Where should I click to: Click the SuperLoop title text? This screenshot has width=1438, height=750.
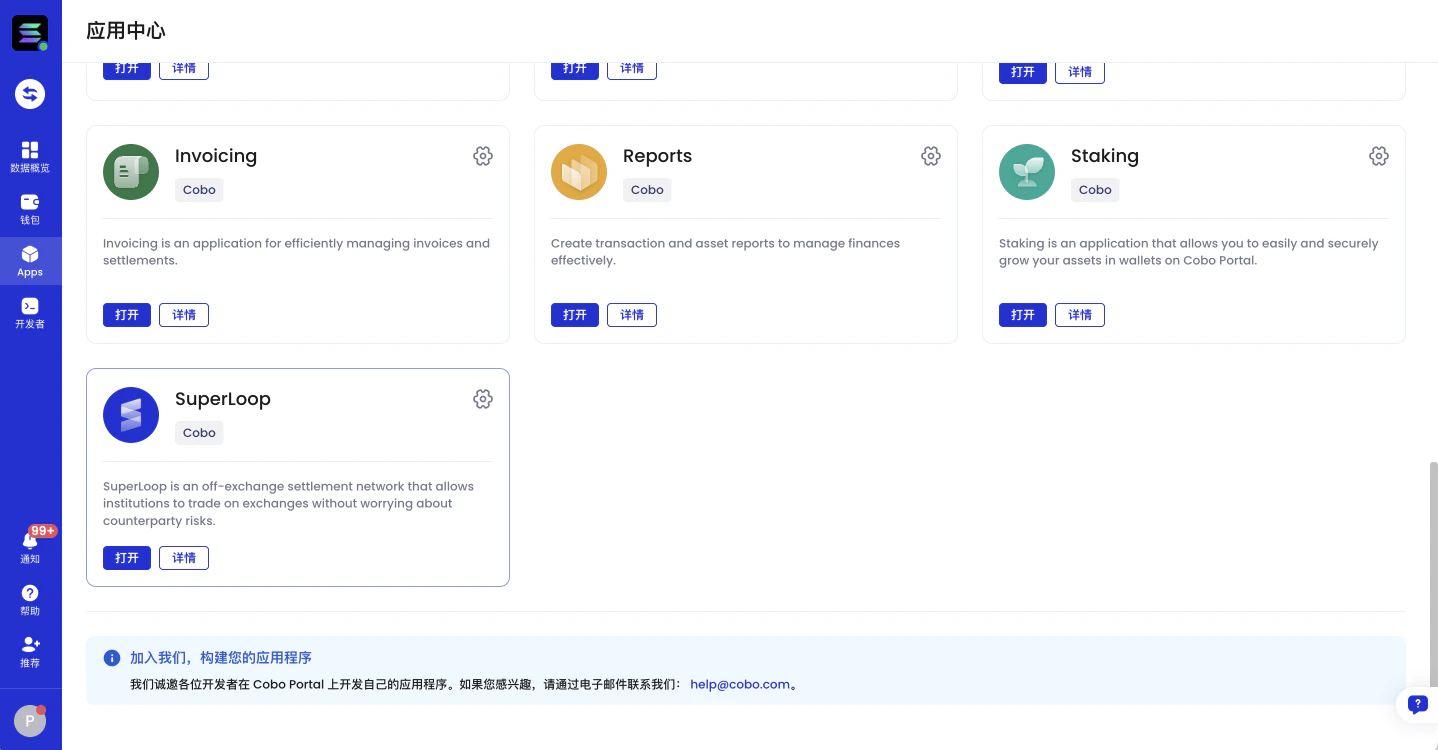(223, 399)
